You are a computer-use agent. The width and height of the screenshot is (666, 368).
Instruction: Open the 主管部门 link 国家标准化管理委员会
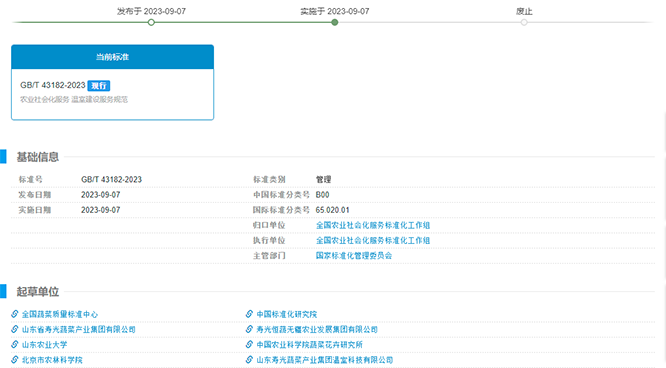click(x=354, y=256)
